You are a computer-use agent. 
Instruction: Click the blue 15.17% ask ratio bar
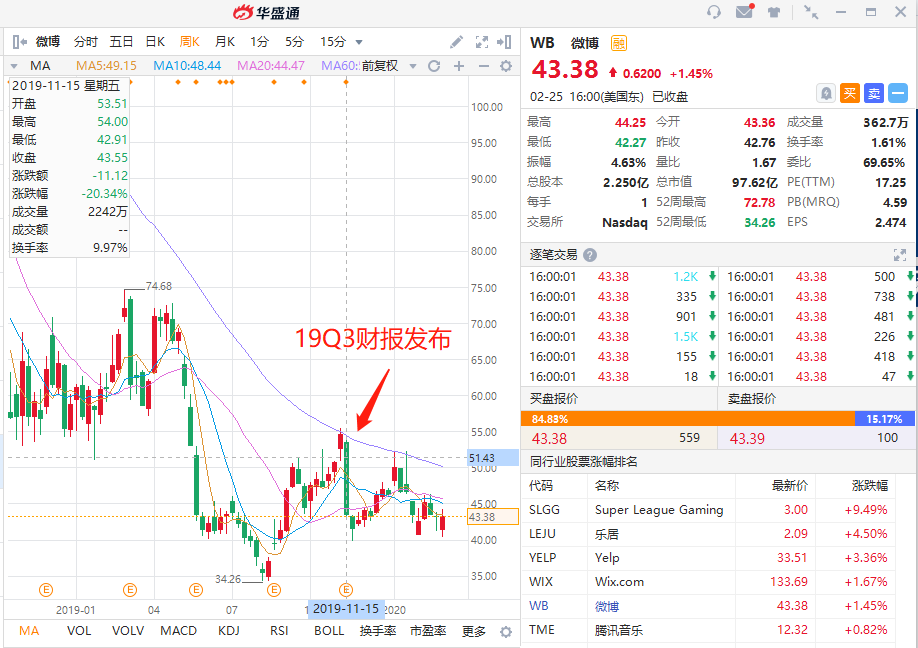point(884,419)
